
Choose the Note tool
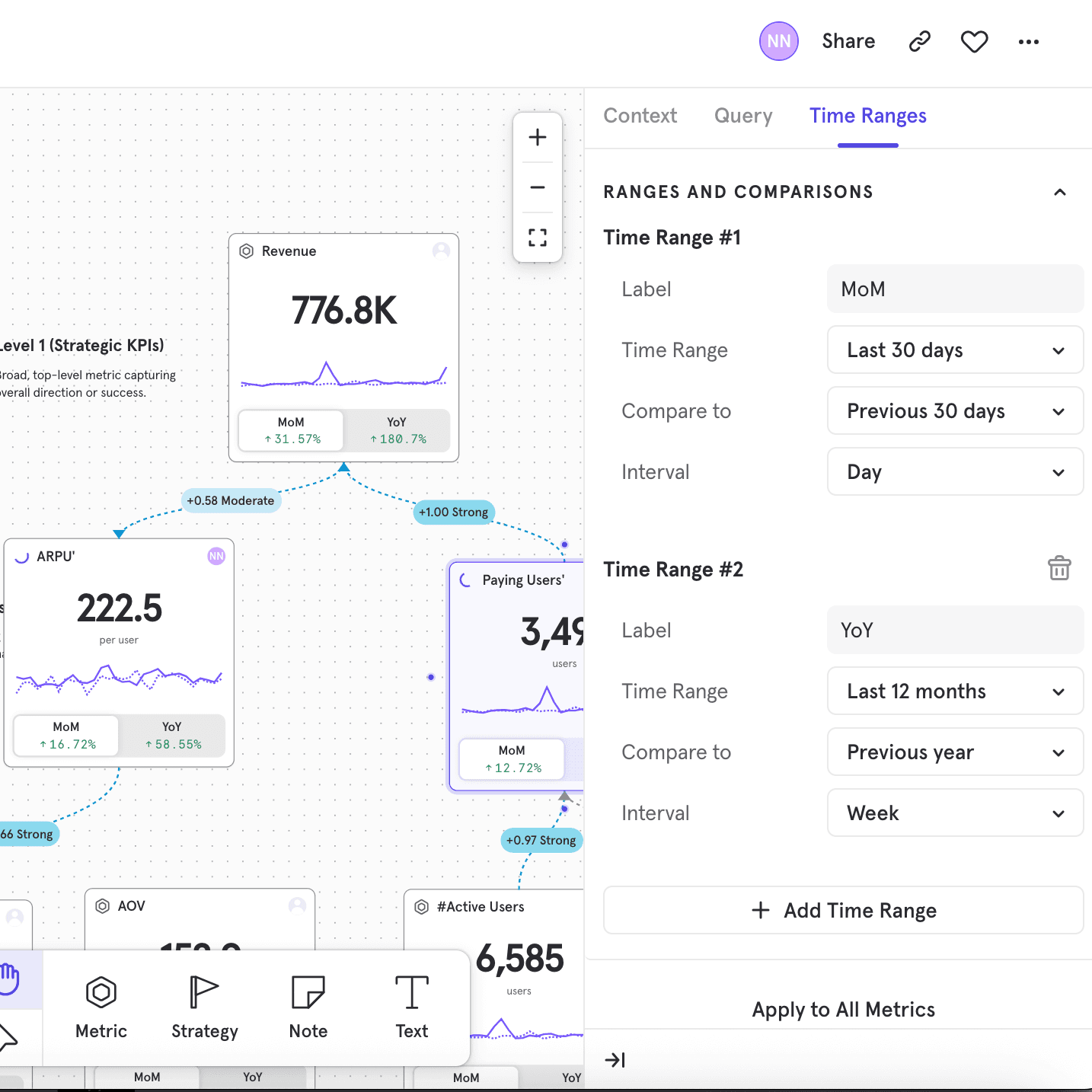coord(308,1007)
